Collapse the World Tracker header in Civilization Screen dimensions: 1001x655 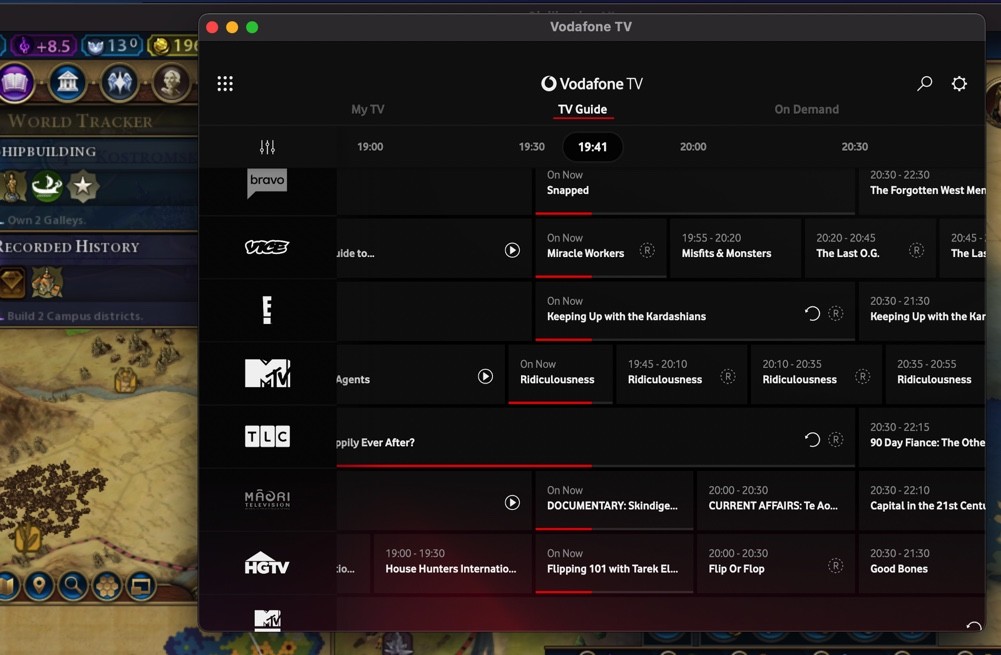(x=80, y=121)
